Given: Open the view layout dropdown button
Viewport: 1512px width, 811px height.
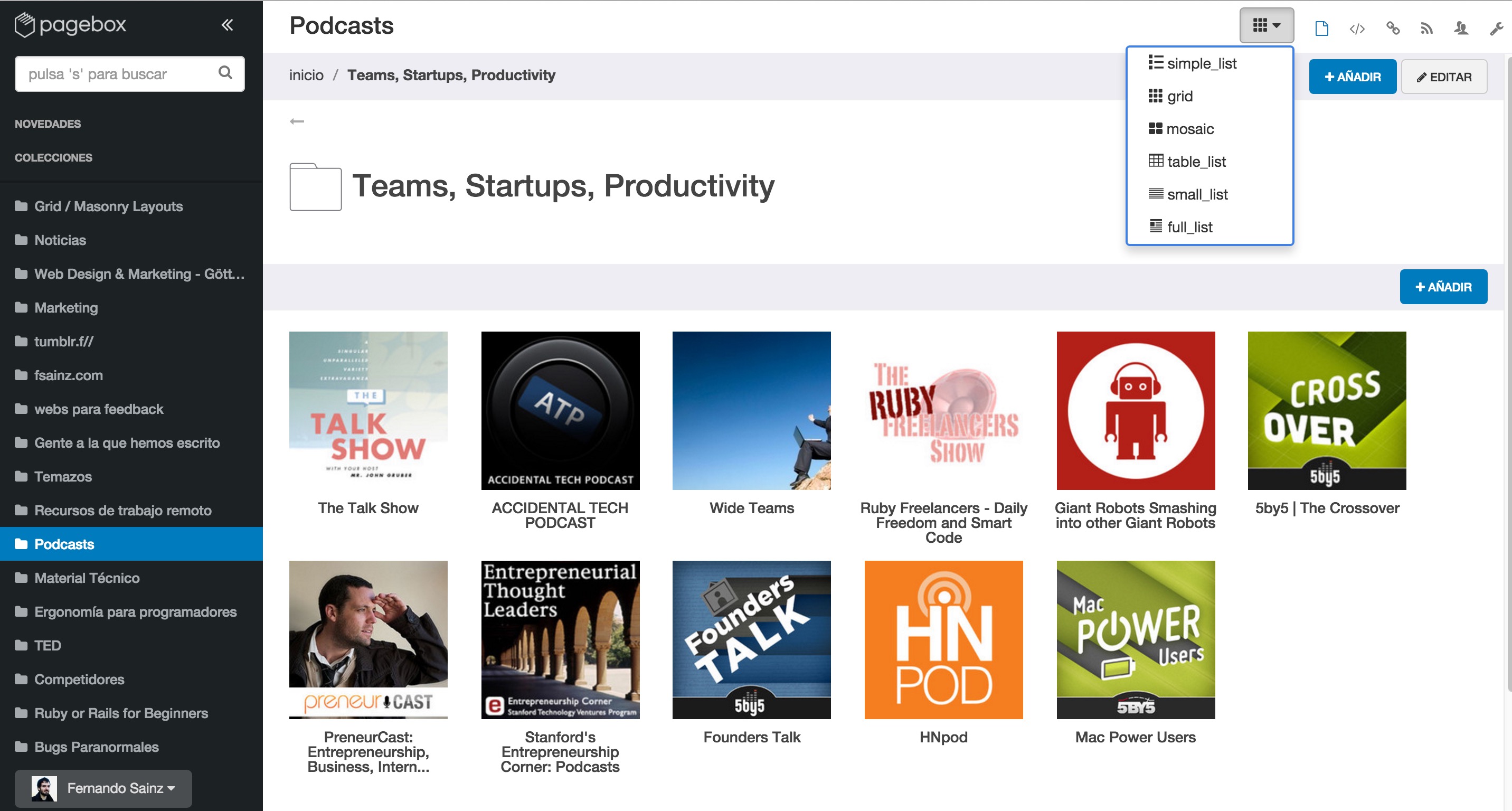Looking at the screenshot, I should pos(1266,26).
